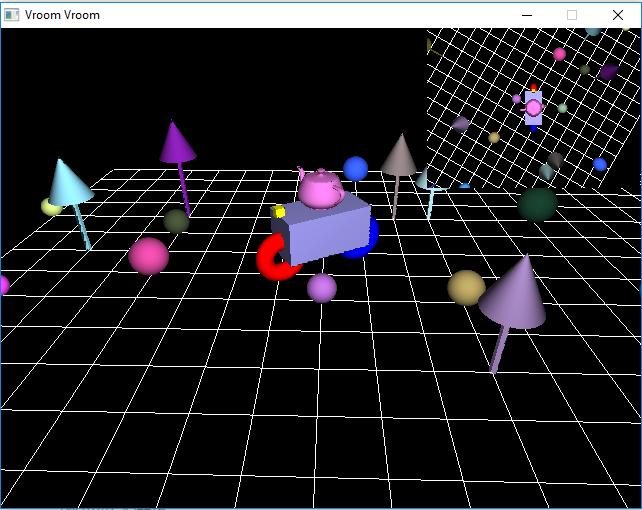
Task: Click the lavender sphere below the car
Action: pos(321,288)
